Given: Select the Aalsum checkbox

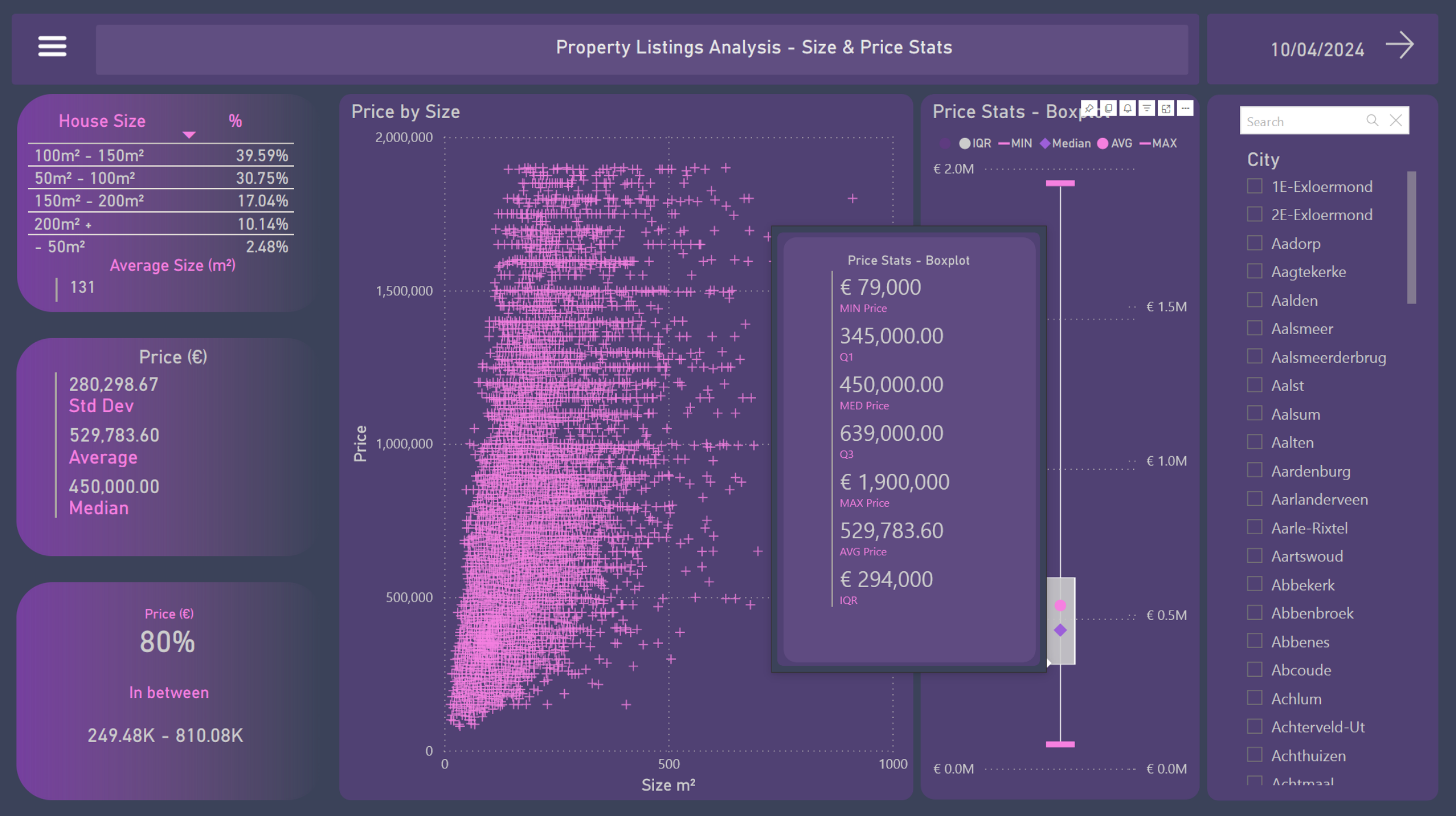Looking at the screenshot, I should (x=1255, y=414).
